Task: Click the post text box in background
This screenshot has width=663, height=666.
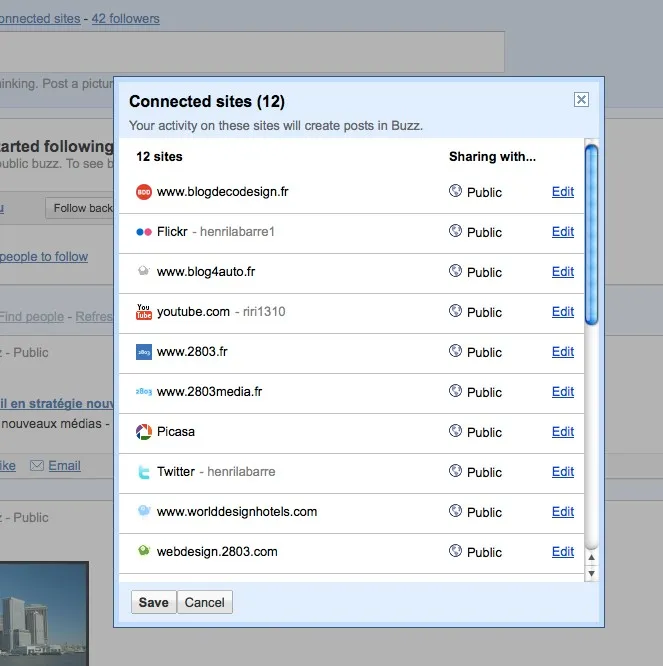Action: click(252, 51)
